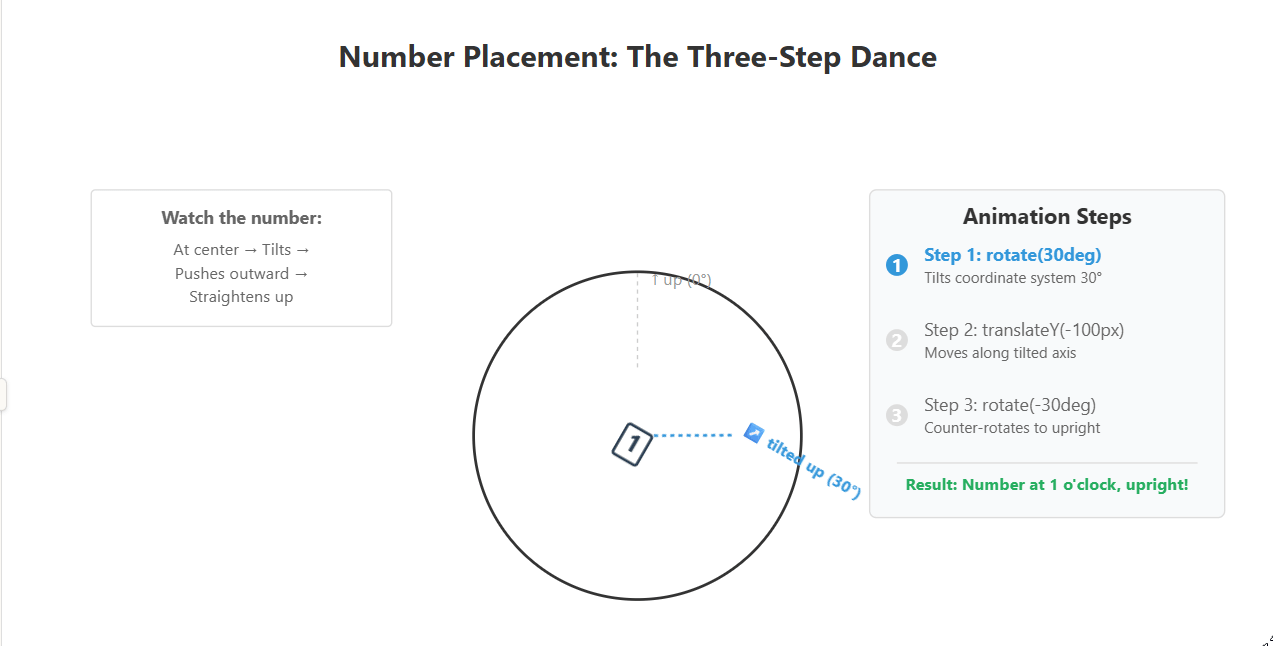The height and width of the screenshot is (646, 1273).
Task: Click 'Moves along tilted axis' description
Action: [1000, 353]
